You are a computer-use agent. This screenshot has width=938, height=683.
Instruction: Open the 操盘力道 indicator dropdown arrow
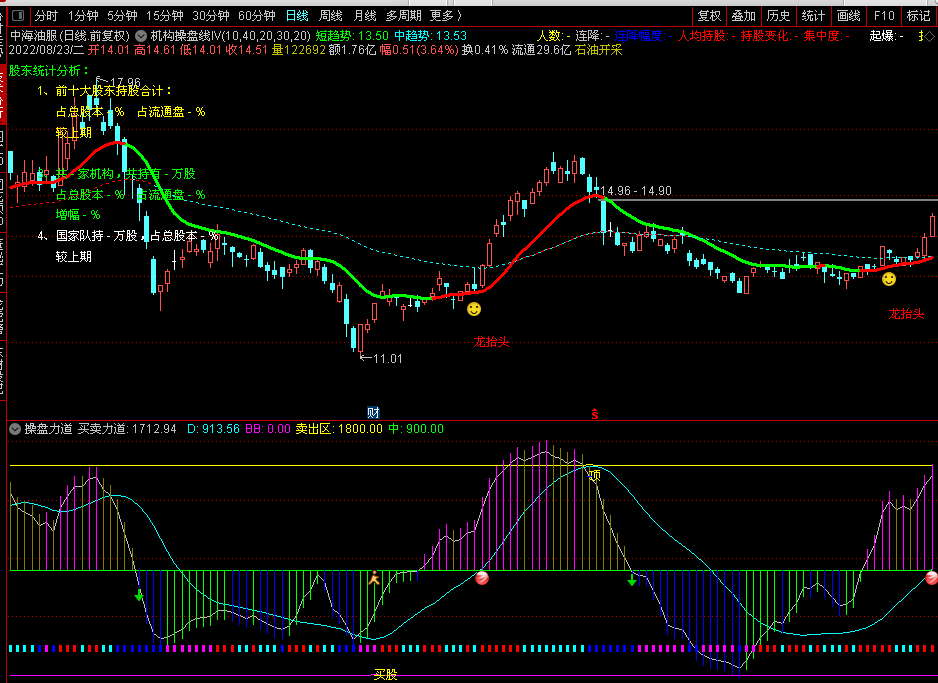(x=15, y=429)
